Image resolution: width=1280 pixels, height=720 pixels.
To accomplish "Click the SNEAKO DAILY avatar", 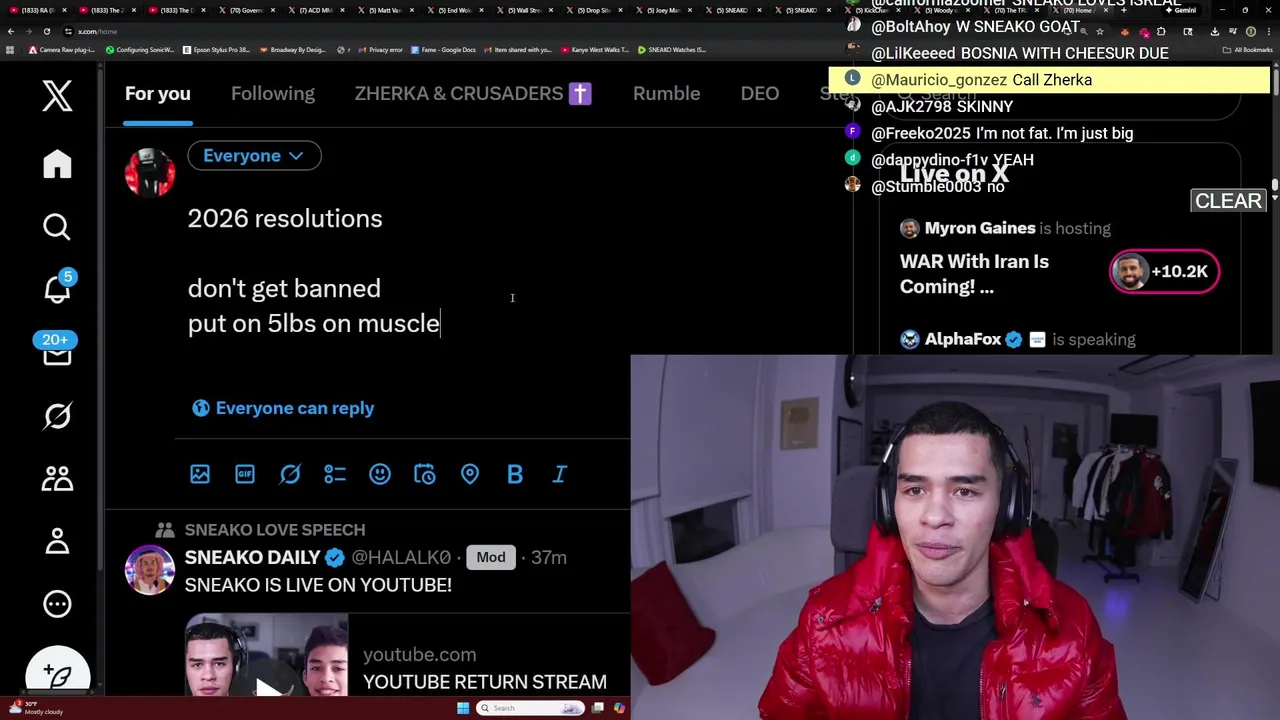I will click(150, 570).
